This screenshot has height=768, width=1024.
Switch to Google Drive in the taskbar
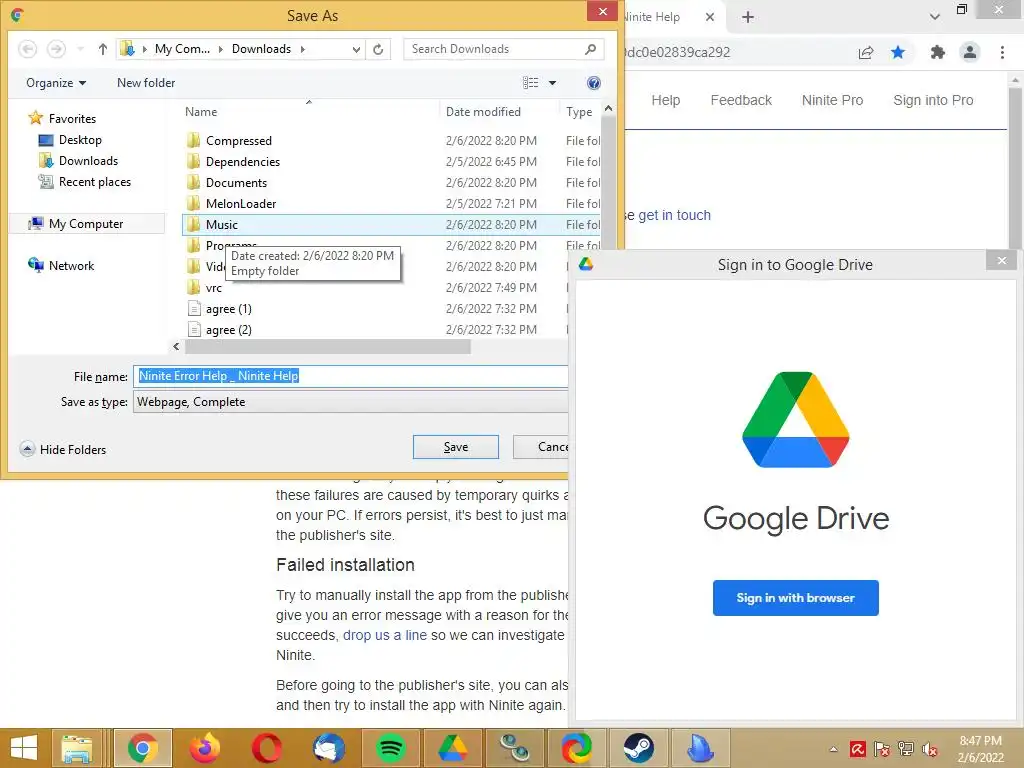453,748
